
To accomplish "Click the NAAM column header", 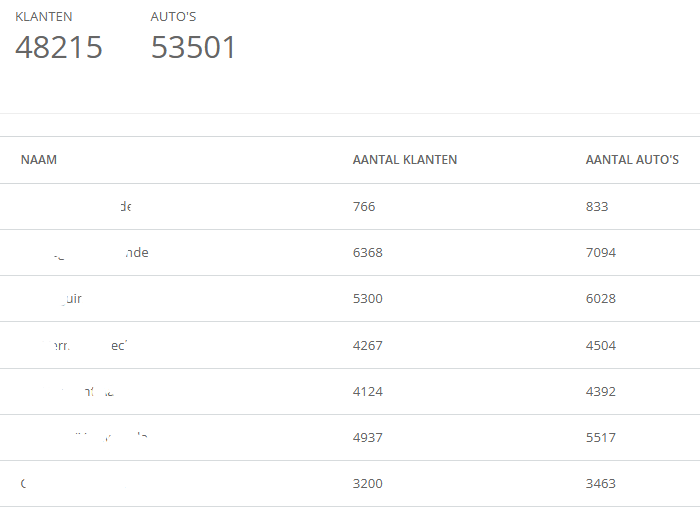I will [39, 160].
